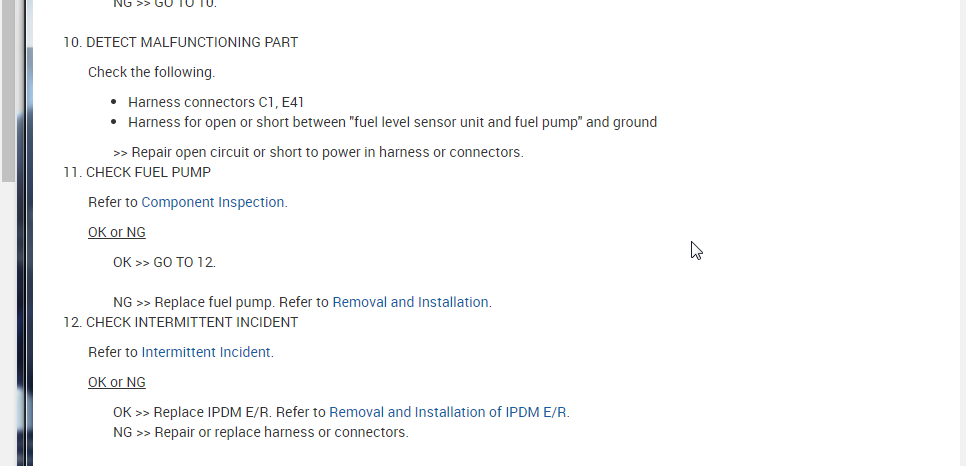Follow the Intermittent Incident link

tap(206, 352)
